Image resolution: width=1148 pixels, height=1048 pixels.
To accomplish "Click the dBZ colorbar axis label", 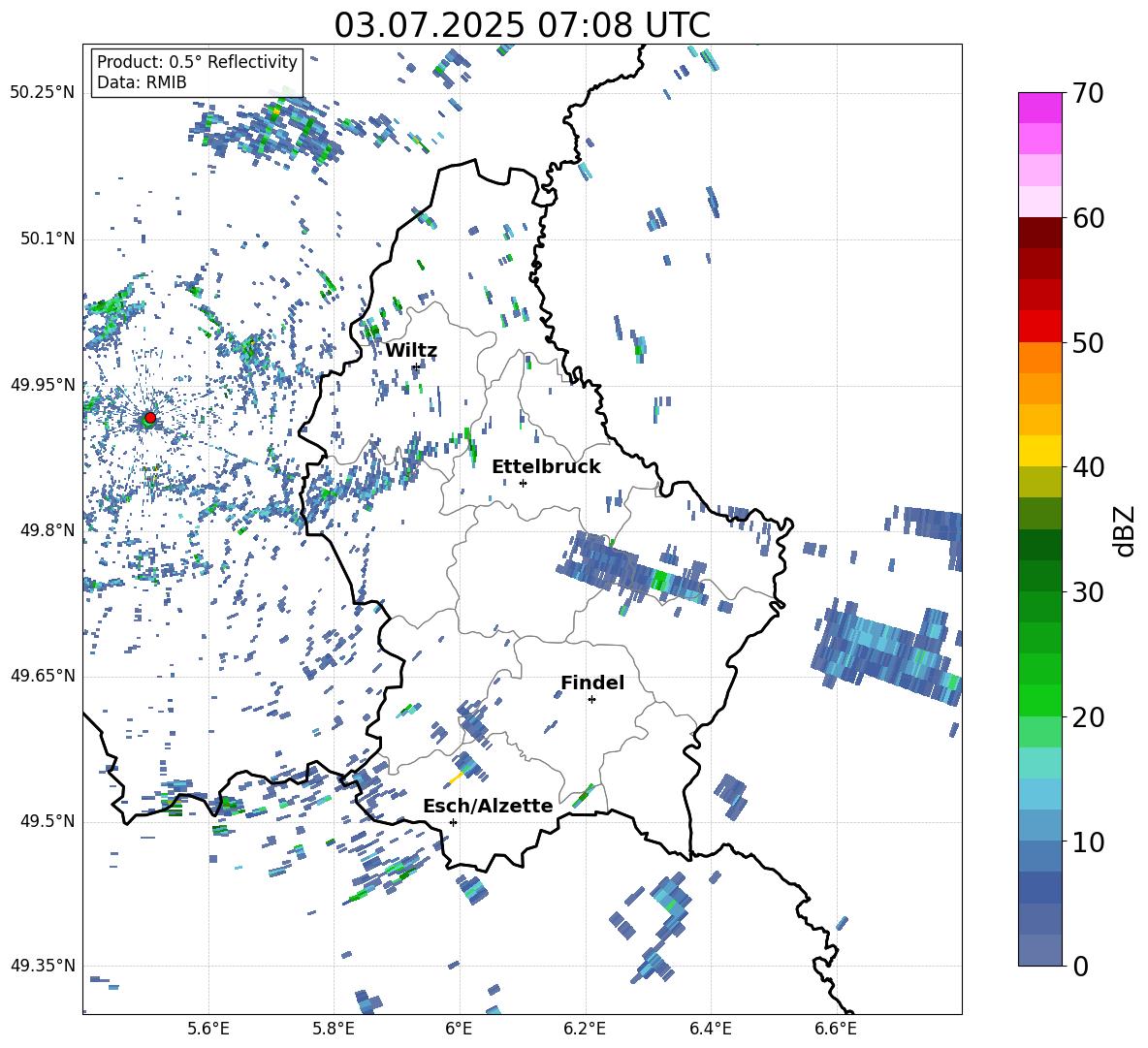I will tap(1126, 530).
